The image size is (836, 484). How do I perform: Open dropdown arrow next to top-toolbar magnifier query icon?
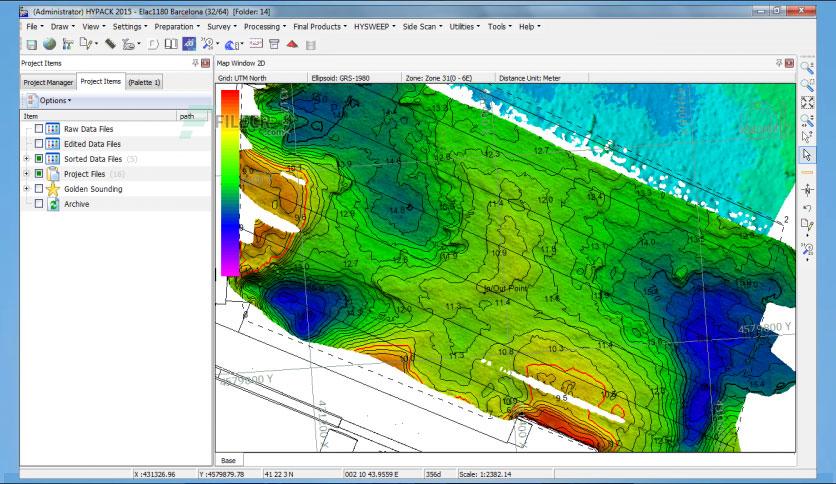pos(218,44)
